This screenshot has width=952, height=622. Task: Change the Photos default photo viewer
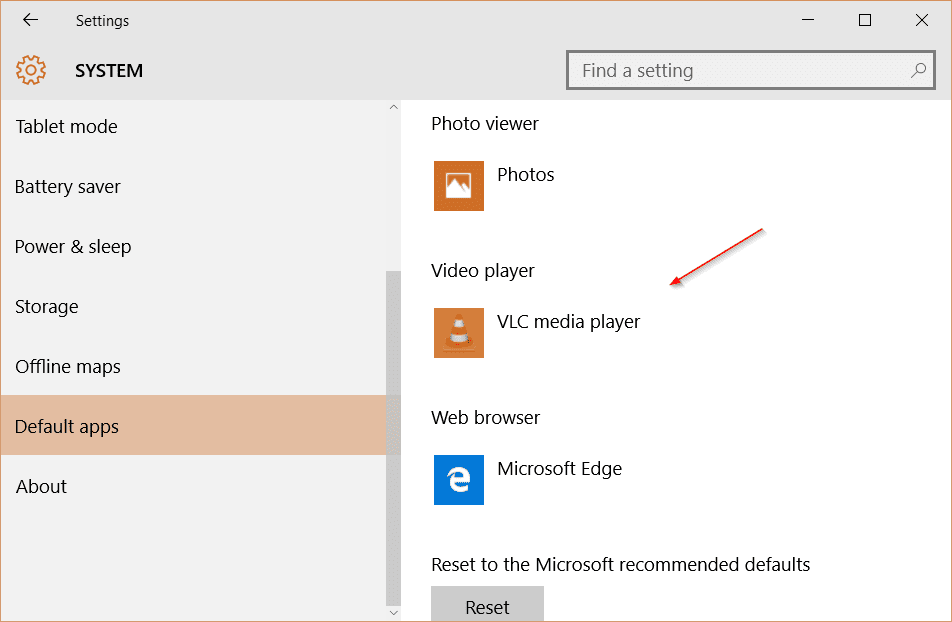(x=525, y=175)
